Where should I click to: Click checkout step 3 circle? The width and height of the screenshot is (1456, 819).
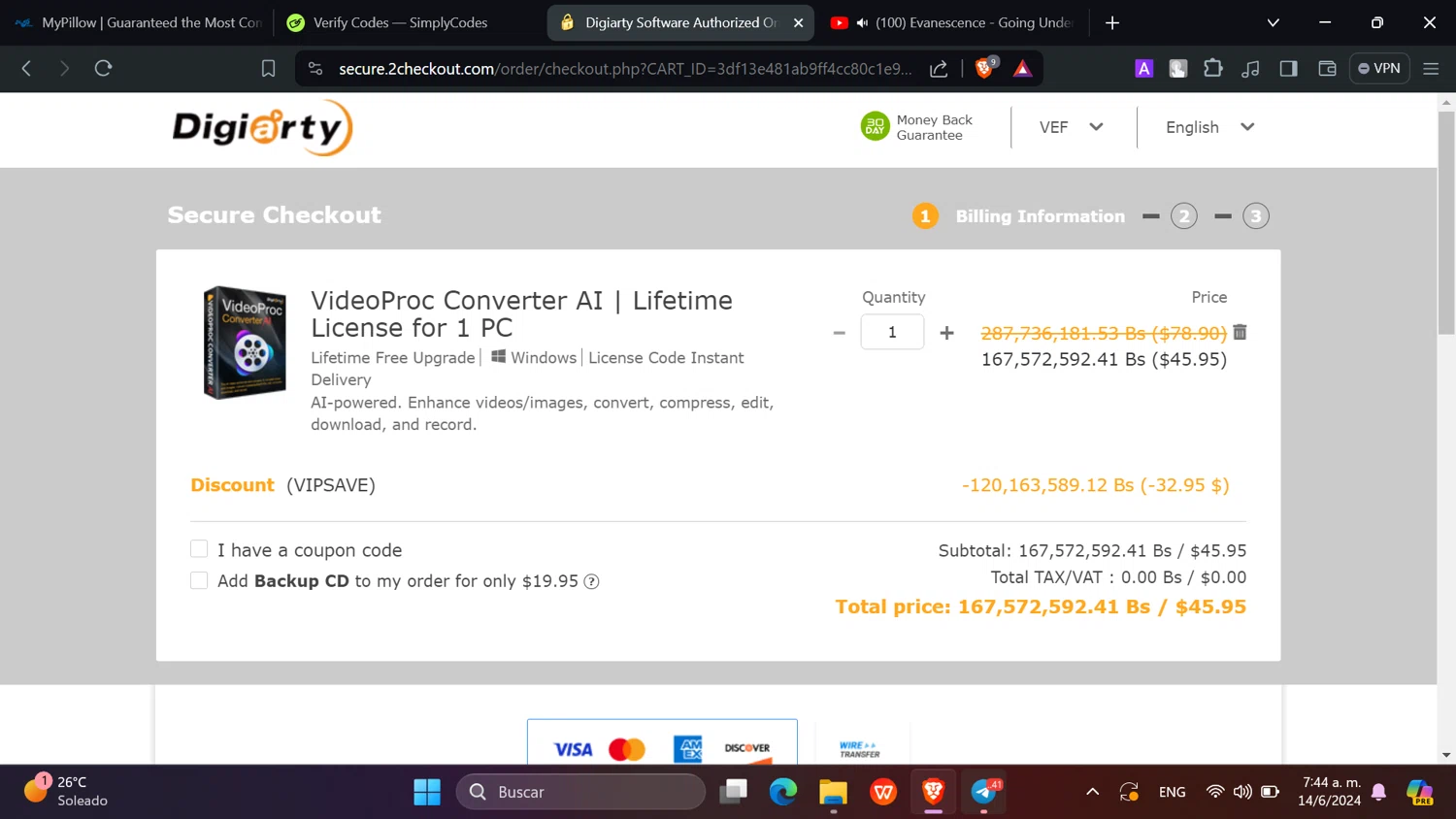click(1256, 216)
